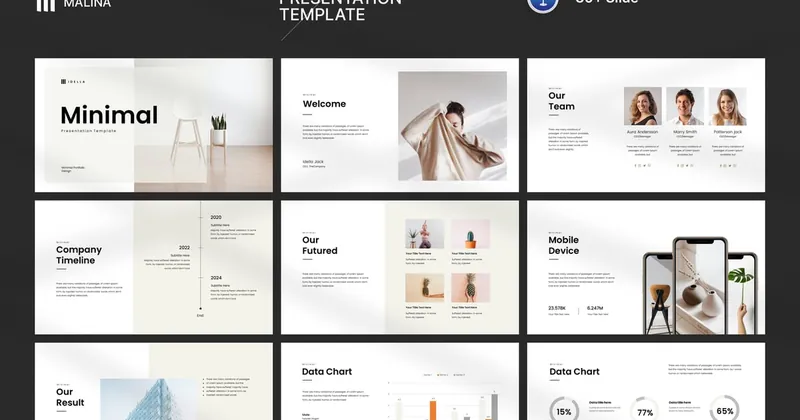
Task: Select the 65% donut chart
Action: [724, 408]
